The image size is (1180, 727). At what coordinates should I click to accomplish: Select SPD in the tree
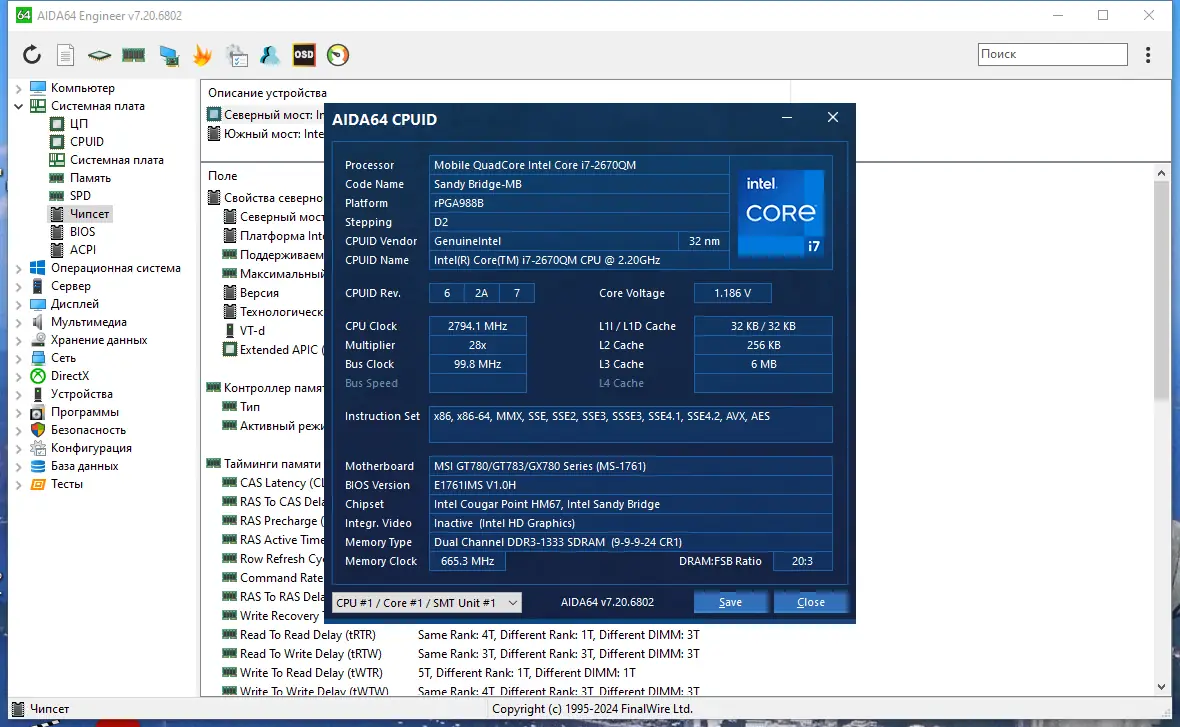click(80, 196)
